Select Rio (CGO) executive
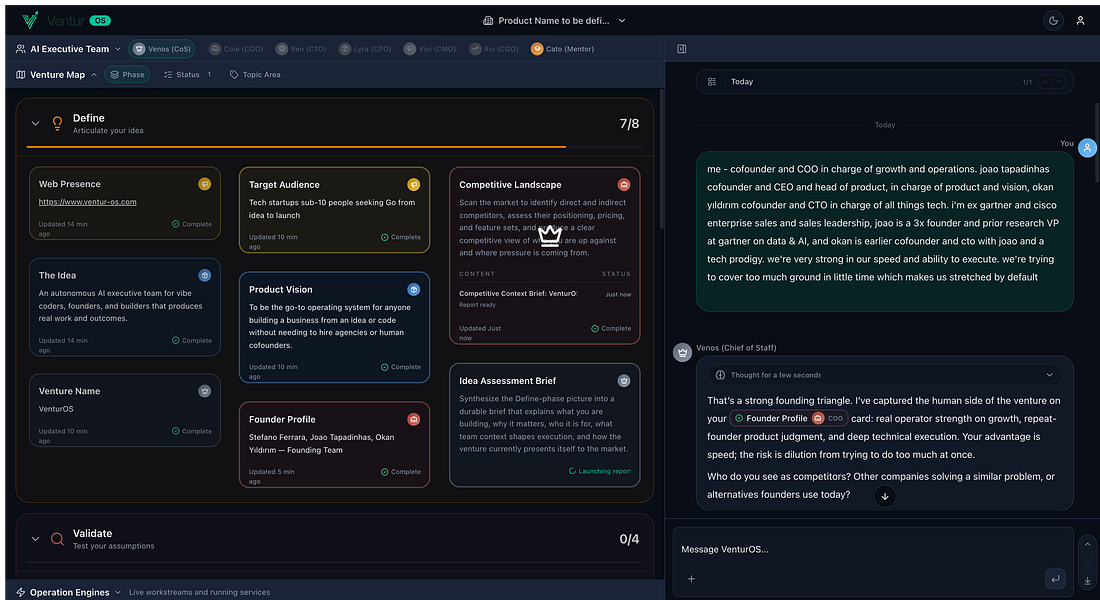Viewport: 1100px width, 600px height. pos(494,49)
